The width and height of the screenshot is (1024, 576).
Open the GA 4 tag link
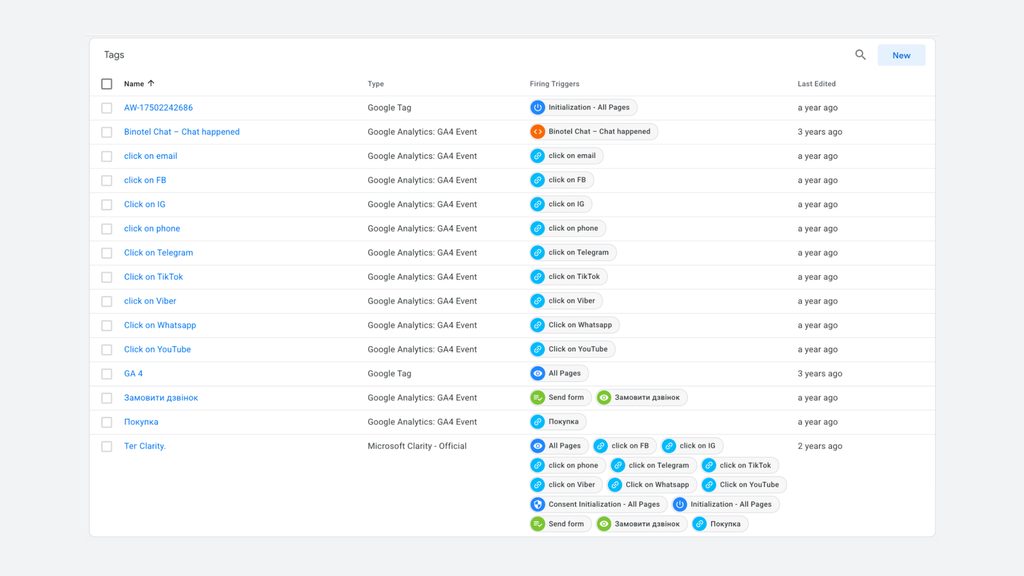click(x=133, y=374)
